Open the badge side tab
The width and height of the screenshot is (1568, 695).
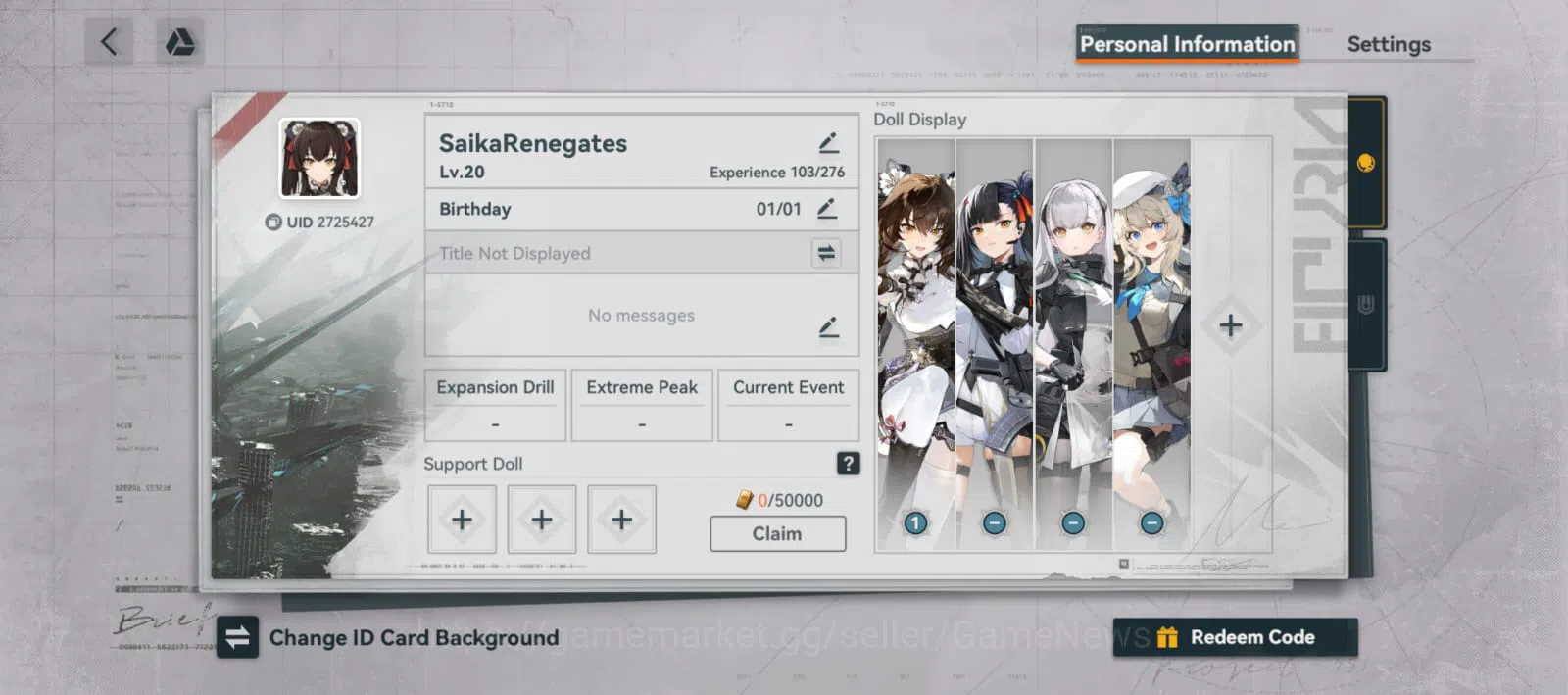pos(1366,306)
